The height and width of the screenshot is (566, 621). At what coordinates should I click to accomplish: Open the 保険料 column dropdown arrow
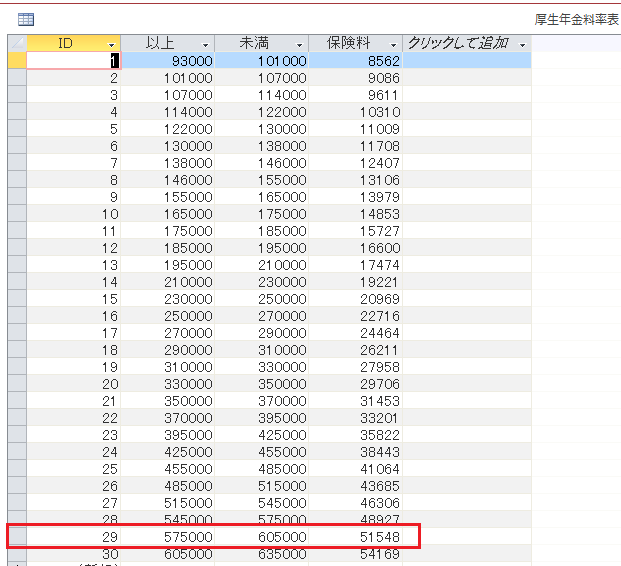click(393, 45)
